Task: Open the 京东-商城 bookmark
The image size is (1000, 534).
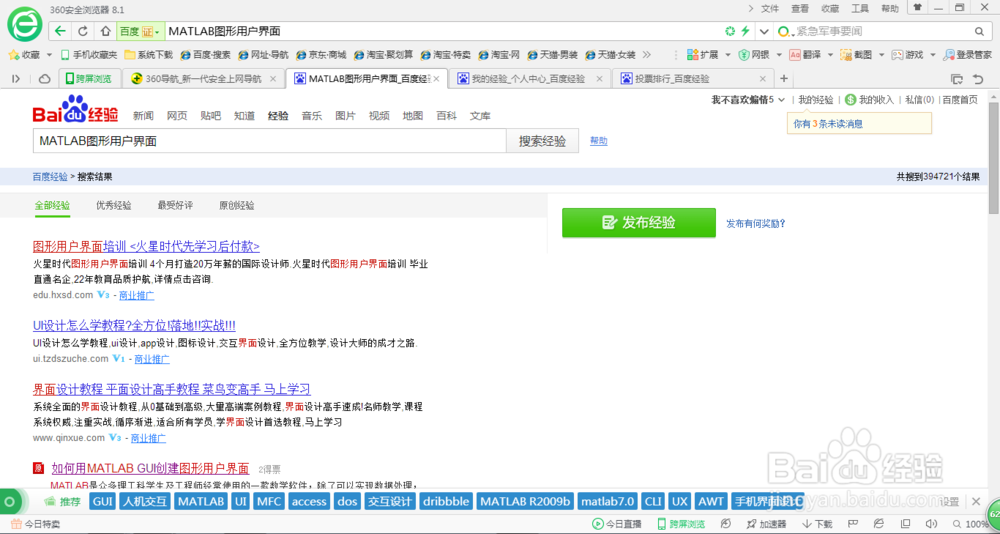Action: 321,55
